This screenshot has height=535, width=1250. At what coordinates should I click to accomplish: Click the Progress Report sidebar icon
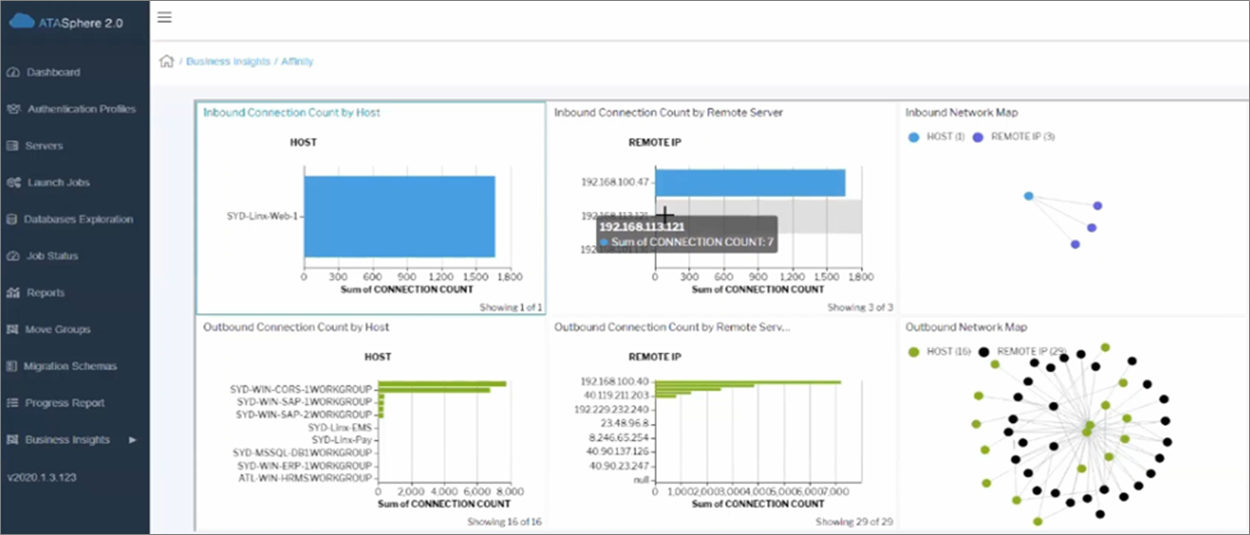pos(13,403)
